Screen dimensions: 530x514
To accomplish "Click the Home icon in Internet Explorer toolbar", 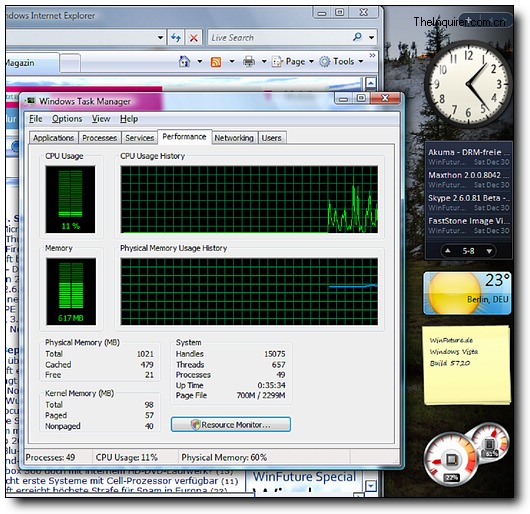I will pos(184,62).
